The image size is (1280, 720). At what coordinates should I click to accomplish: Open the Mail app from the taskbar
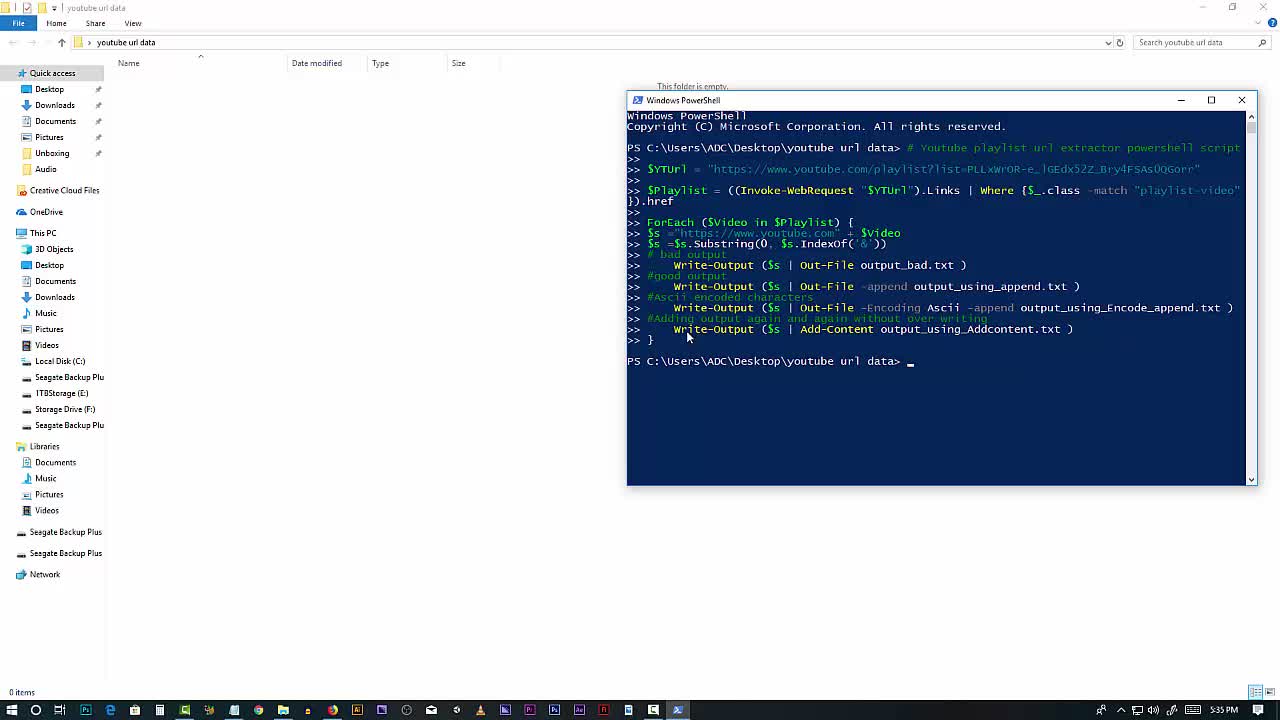coord(431,710)
